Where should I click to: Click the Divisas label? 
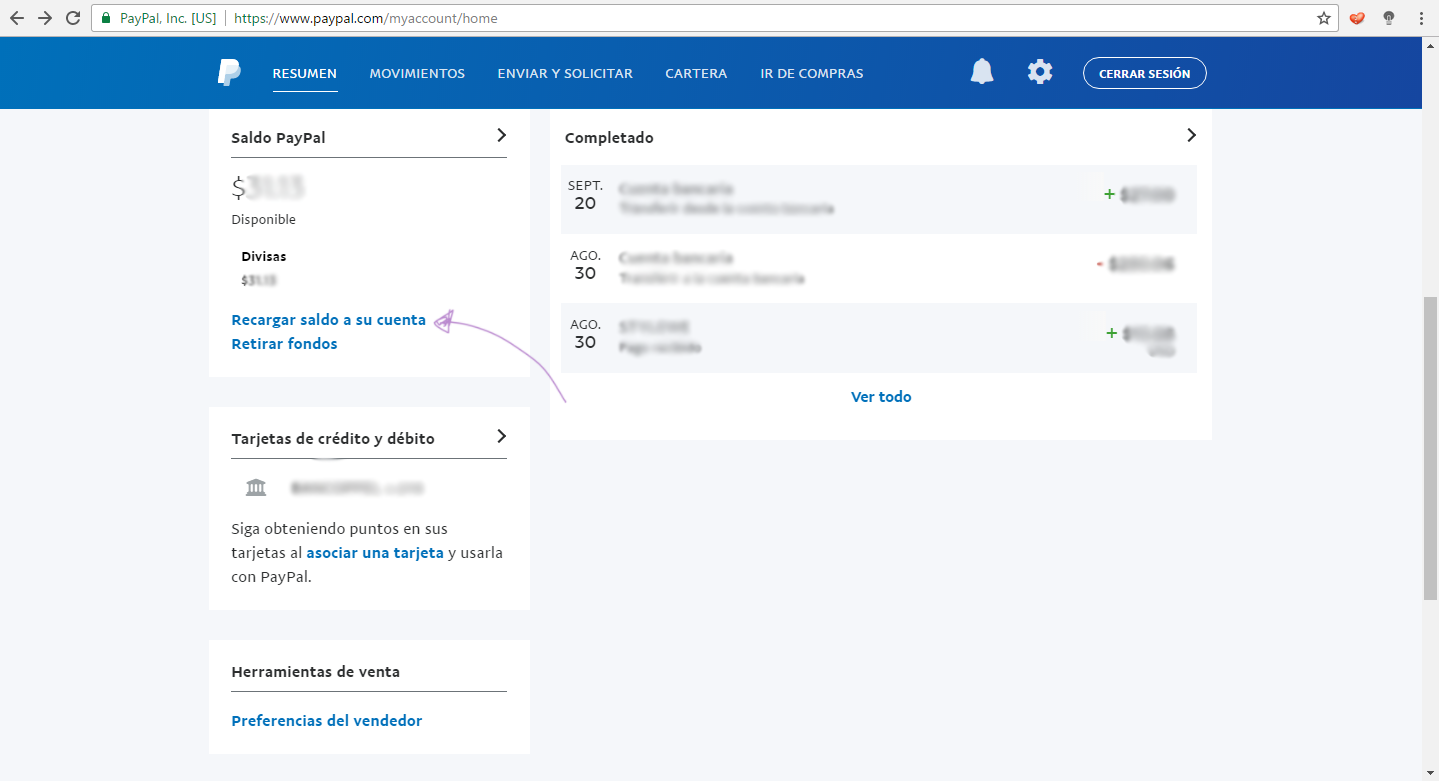[x=264, y=257]
